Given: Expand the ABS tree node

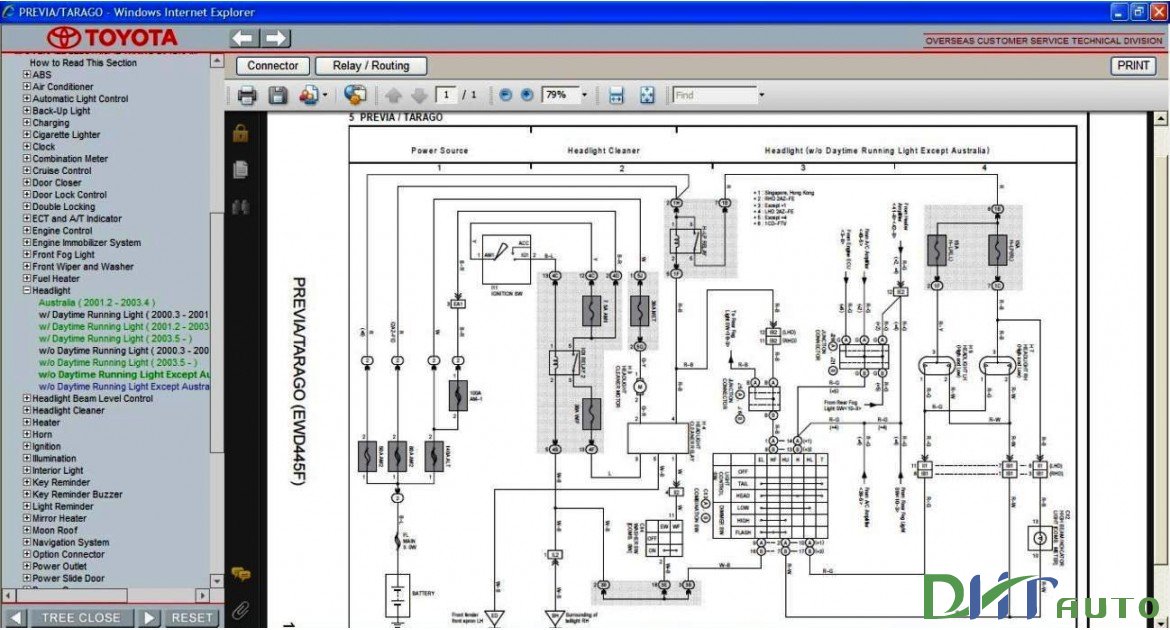Looking at the screenshot, I should (27, 75).
